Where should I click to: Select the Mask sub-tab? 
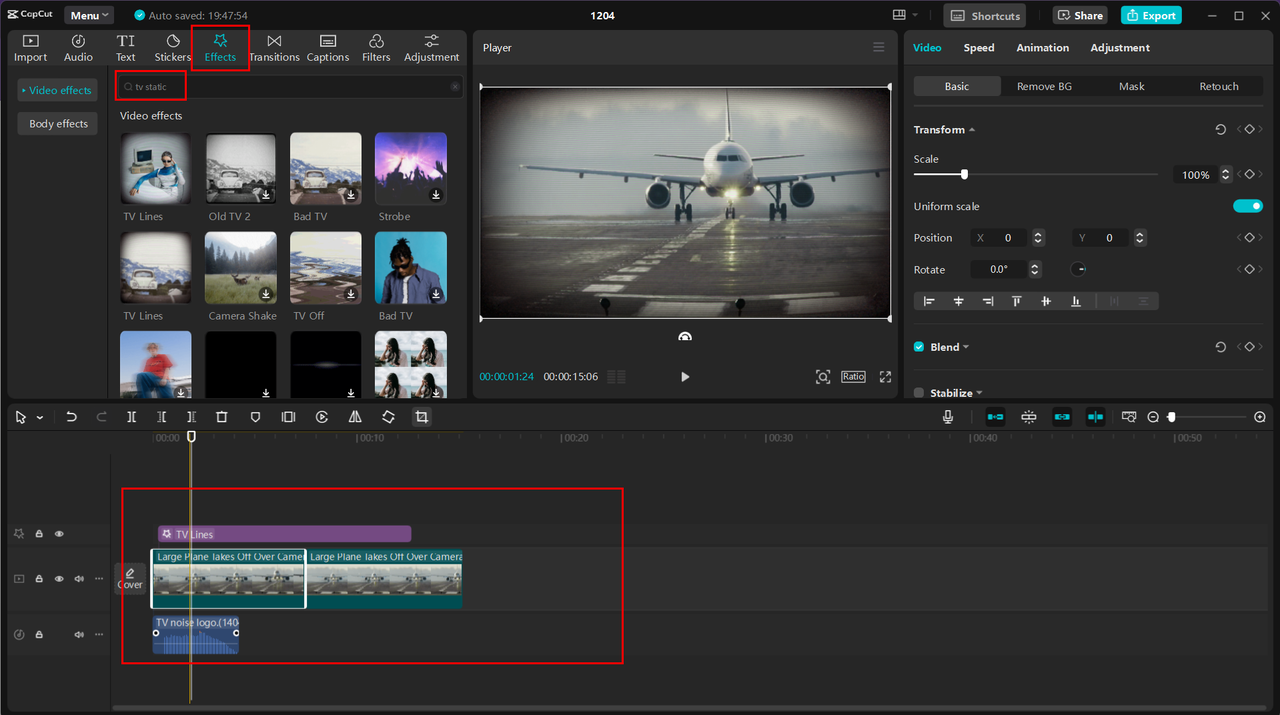point(1132,87)
